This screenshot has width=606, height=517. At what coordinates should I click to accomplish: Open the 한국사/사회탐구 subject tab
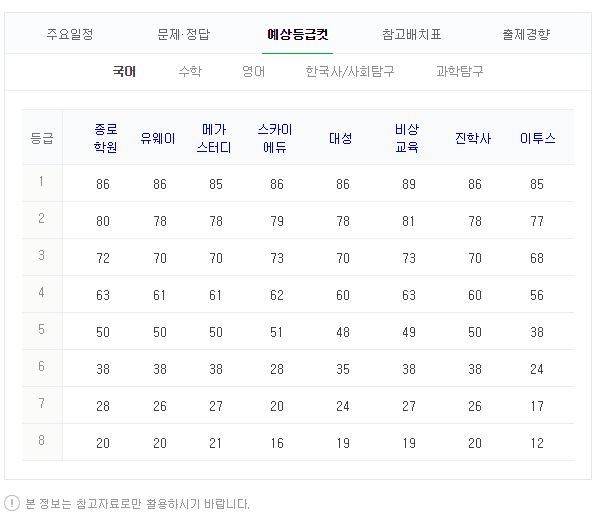pyautogui.click(x=350, y=71)
